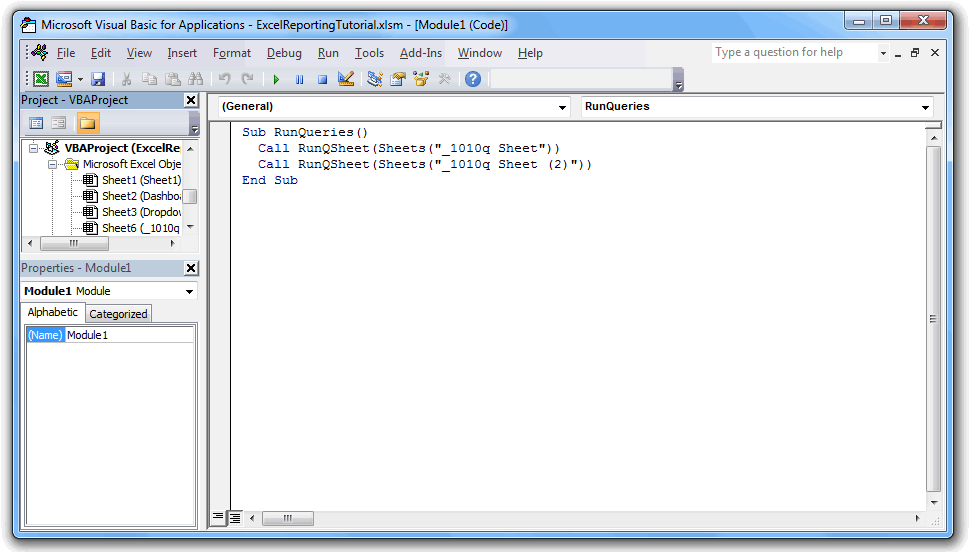Switch to Full Module View button

point(235,517)
